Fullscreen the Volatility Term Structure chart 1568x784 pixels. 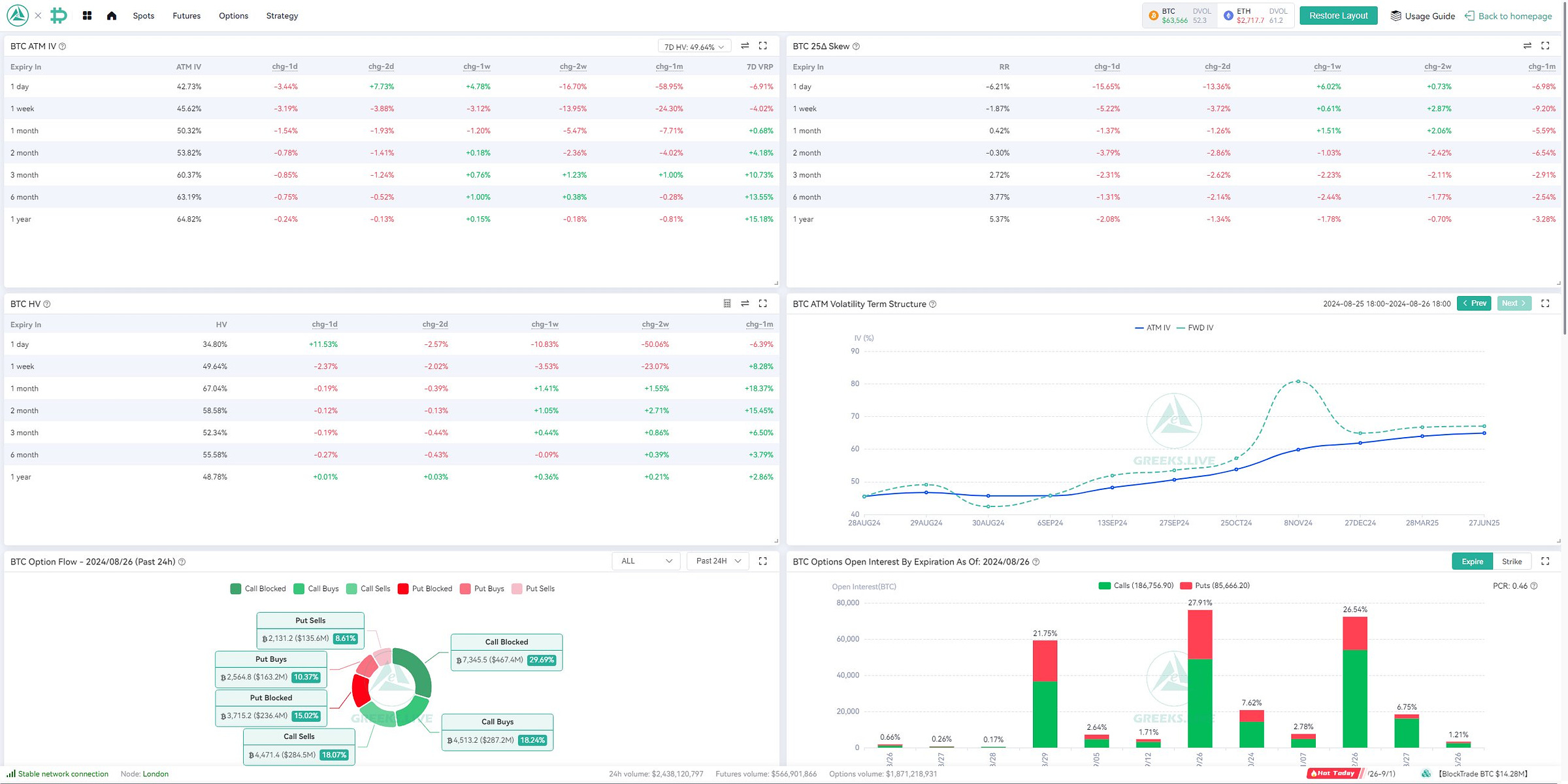tap(1545, 303)
